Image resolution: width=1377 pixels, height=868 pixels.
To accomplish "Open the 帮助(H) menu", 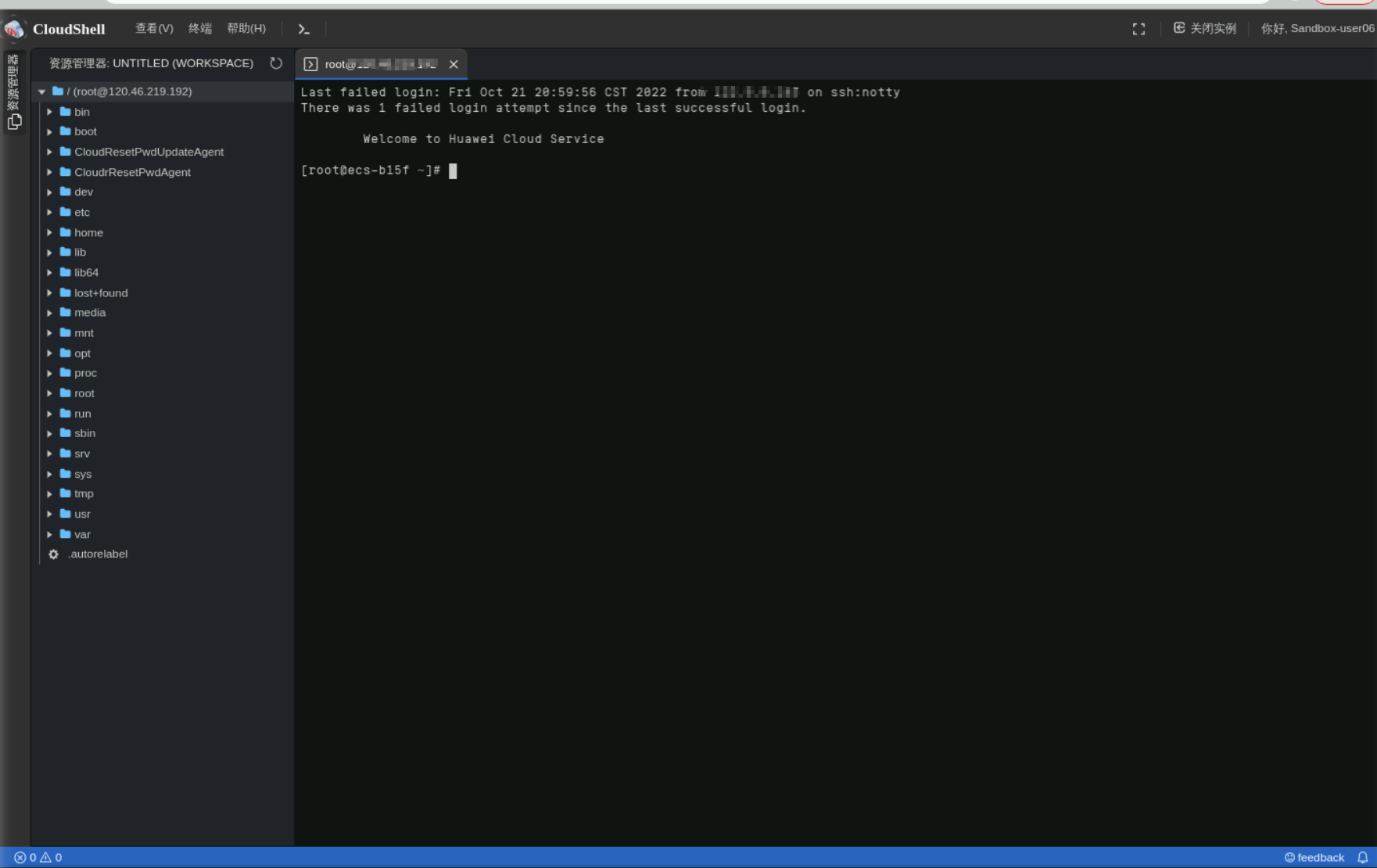I will (246, 28).
